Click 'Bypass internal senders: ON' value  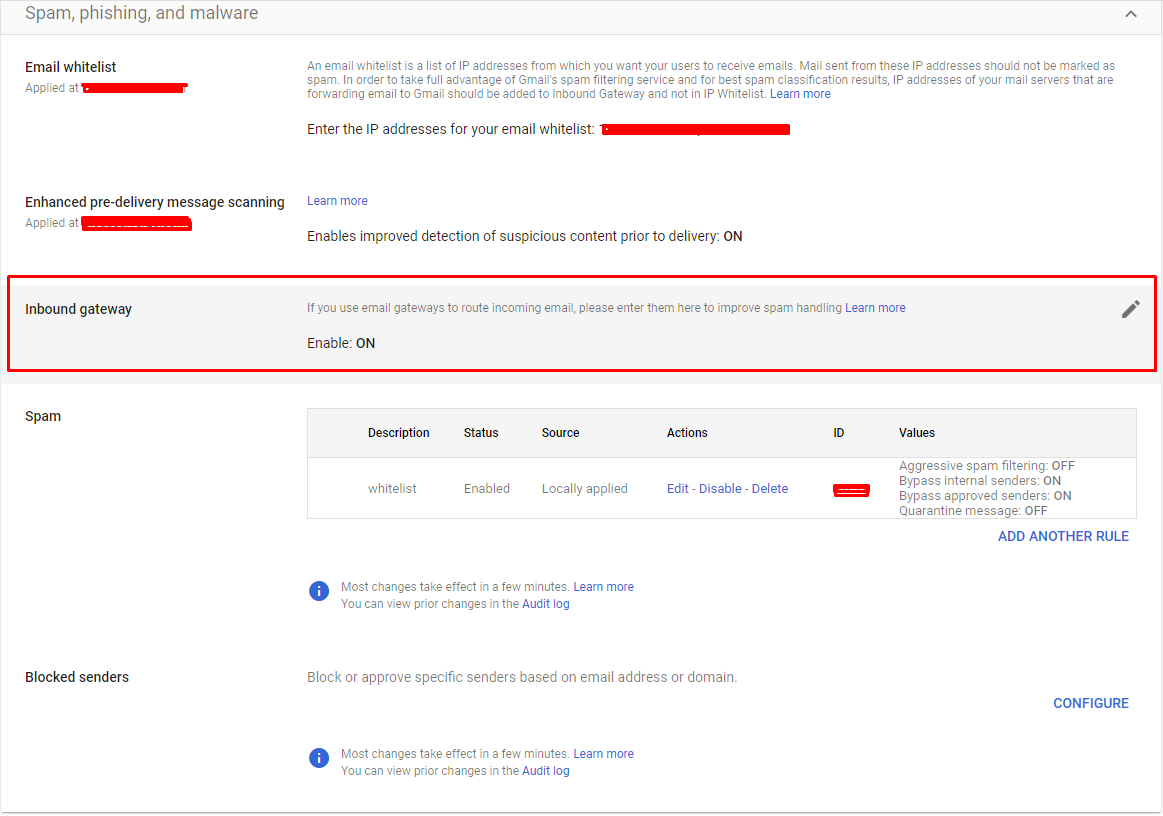pyautogui.click(x=980, y=481)
